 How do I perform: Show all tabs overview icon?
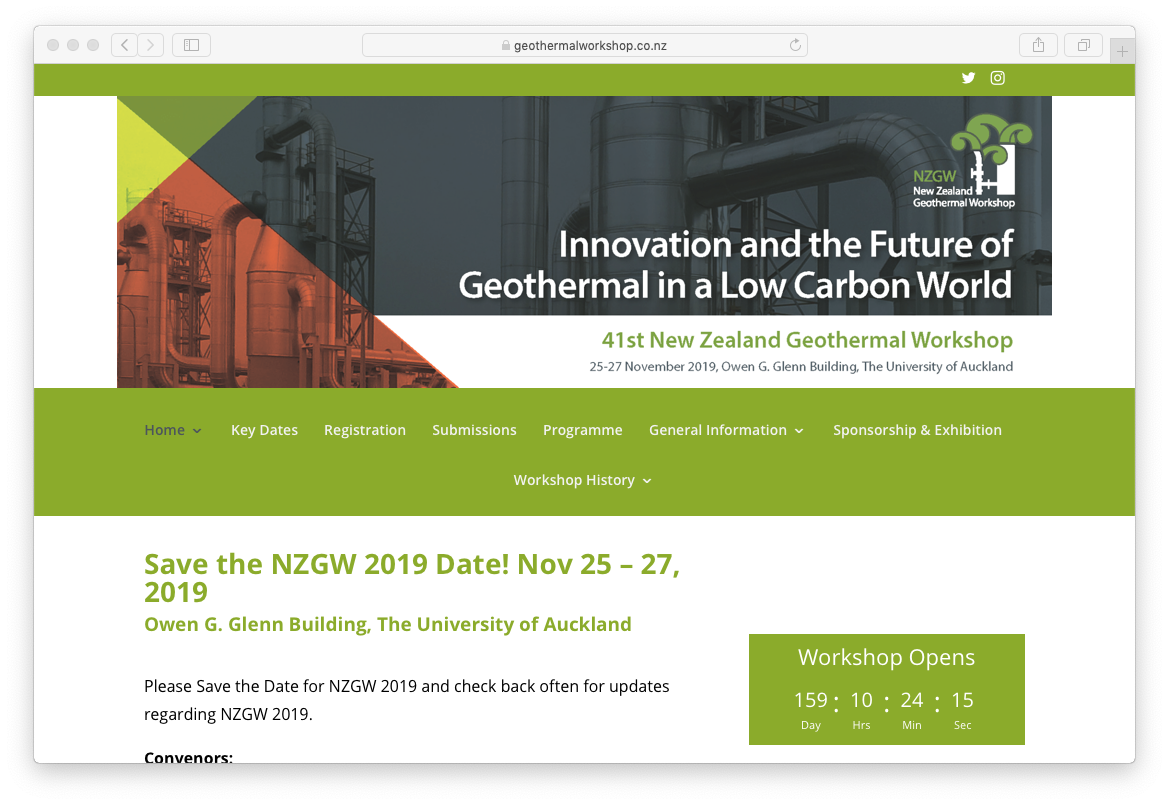1083,45
